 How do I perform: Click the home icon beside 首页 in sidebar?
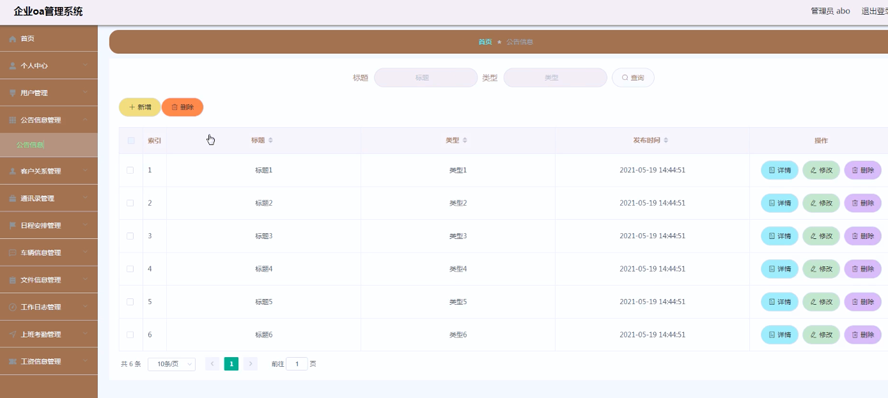coord(12,39)
